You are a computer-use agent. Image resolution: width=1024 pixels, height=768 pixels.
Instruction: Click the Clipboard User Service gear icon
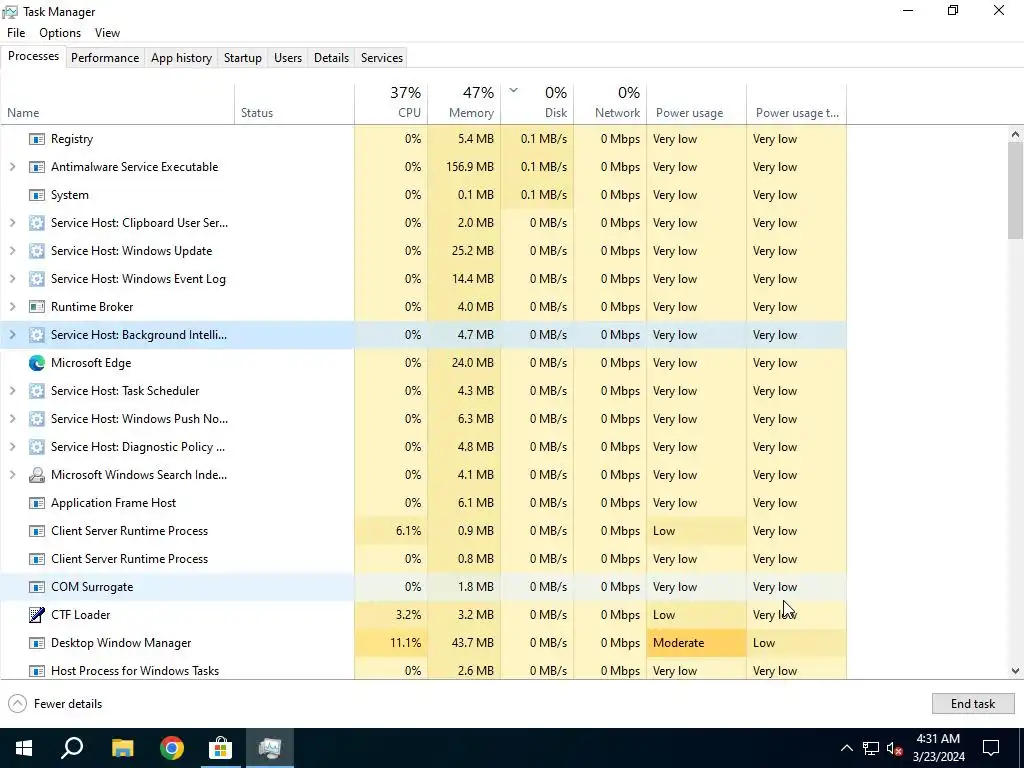click(37, 223)
